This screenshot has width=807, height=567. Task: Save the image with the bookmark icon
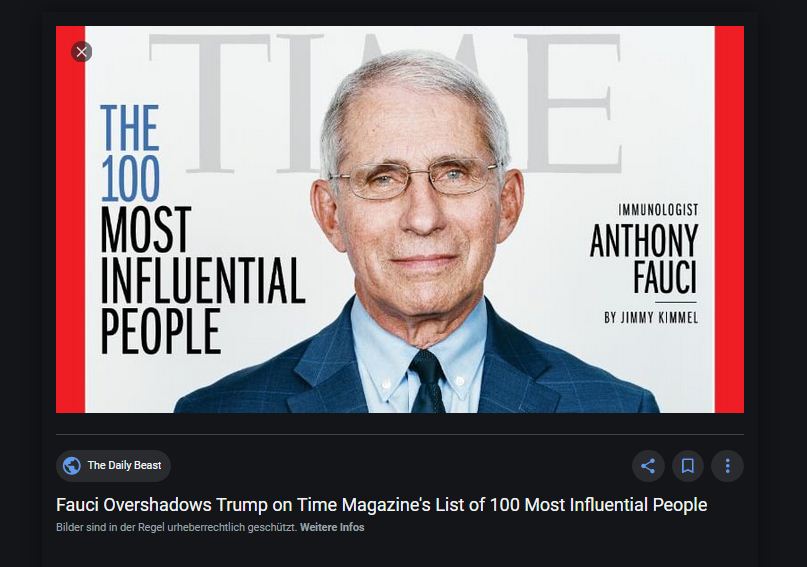pyautogui.click(x=688, y=466)
